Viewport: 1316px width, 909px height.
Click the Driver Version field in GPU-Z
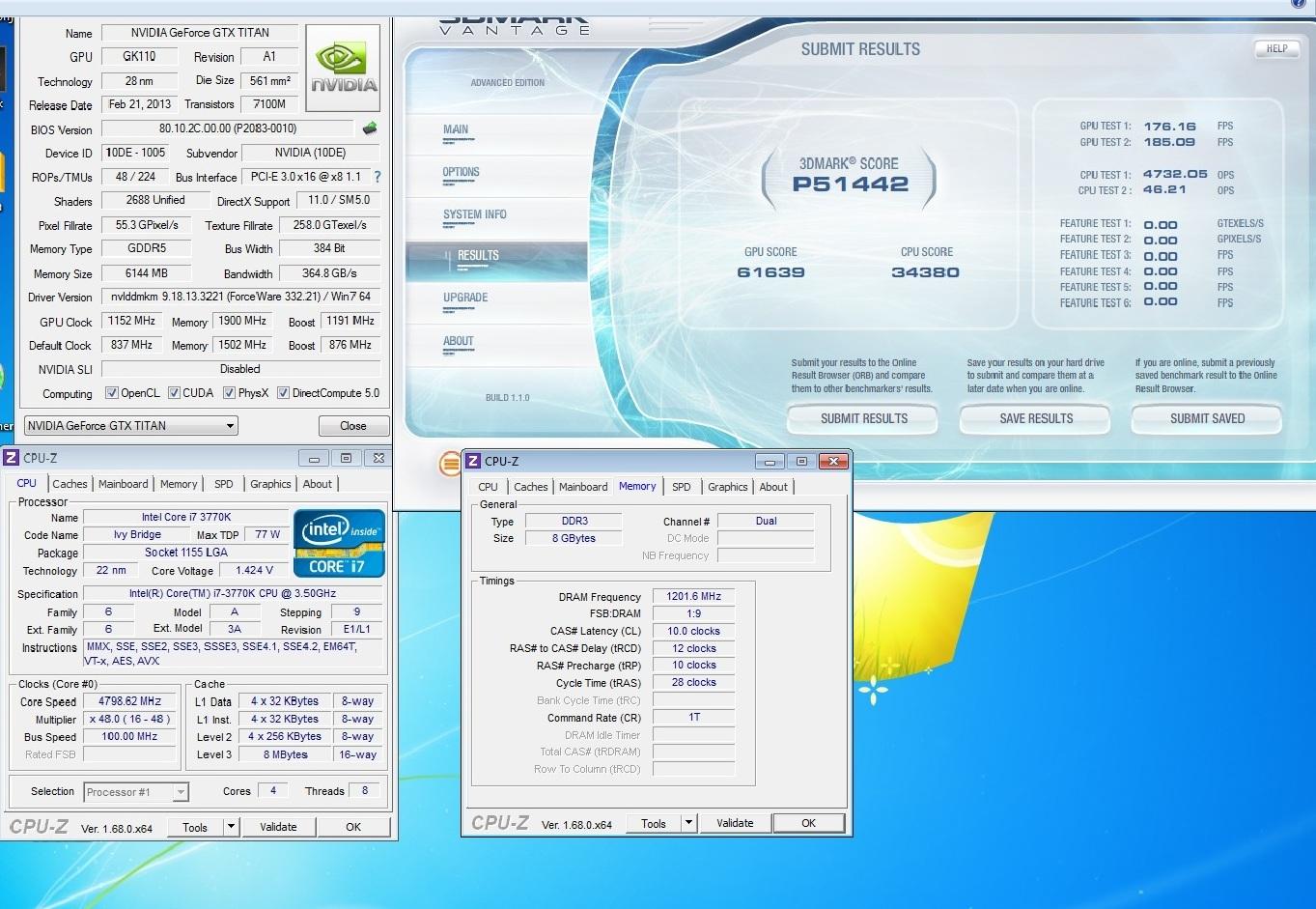240,297
